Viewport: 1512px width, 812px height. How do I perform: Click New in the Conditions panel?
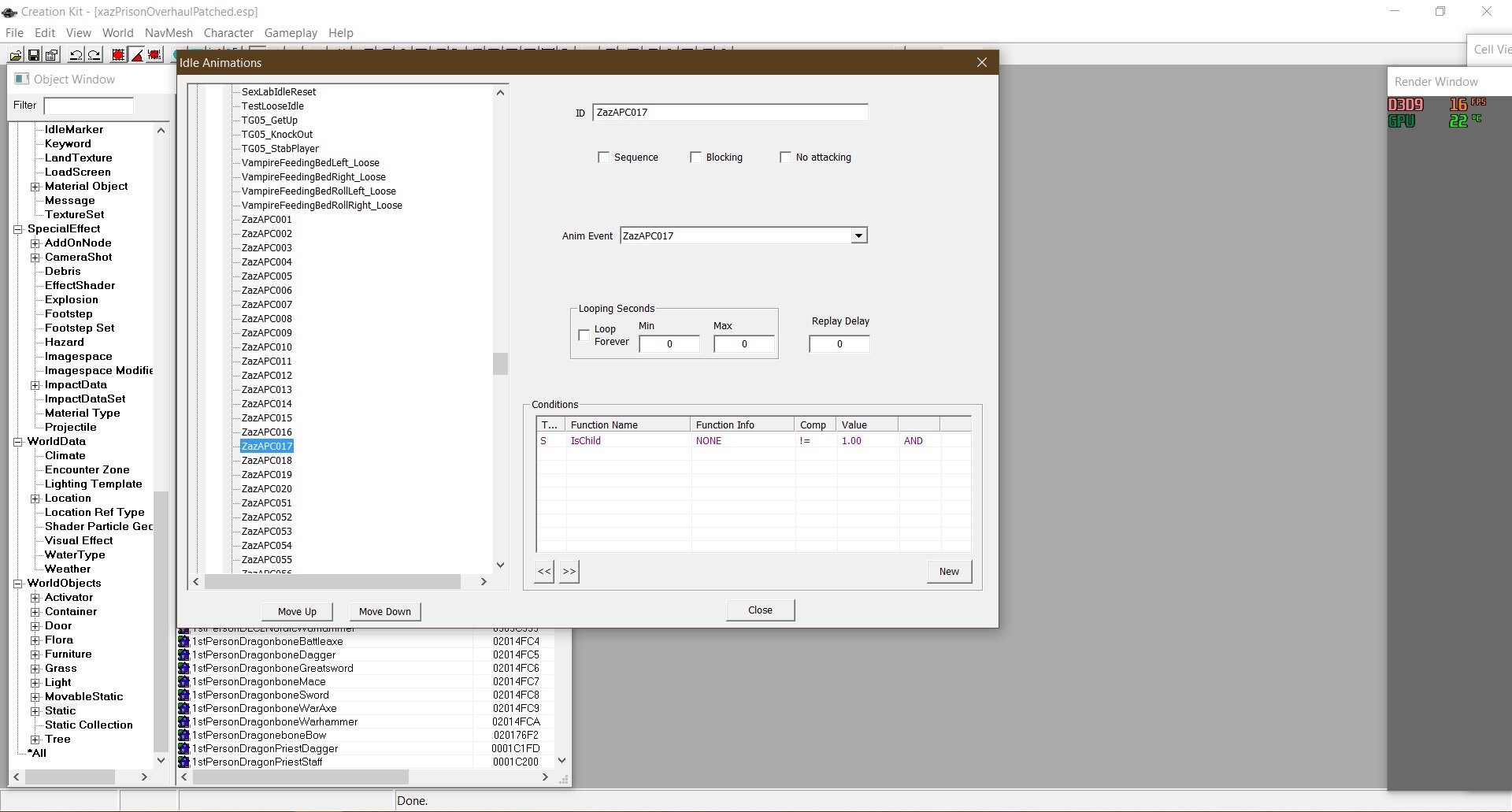coord(949,571)
